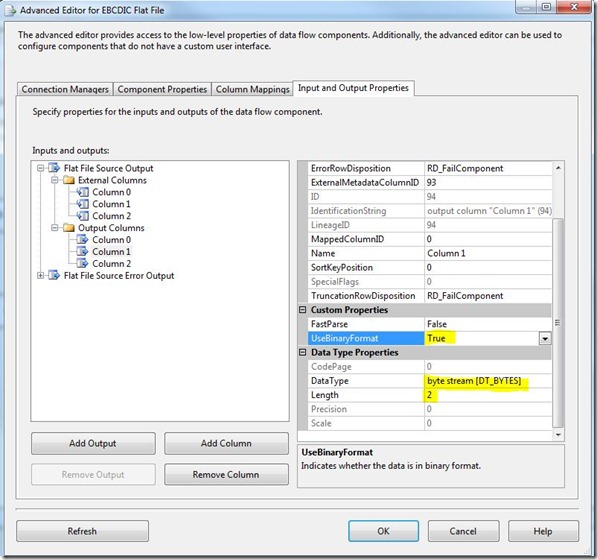Collapse the Custom Properties section
The image size is (598, 560).
pyautogui.click(x=302, y=310)
